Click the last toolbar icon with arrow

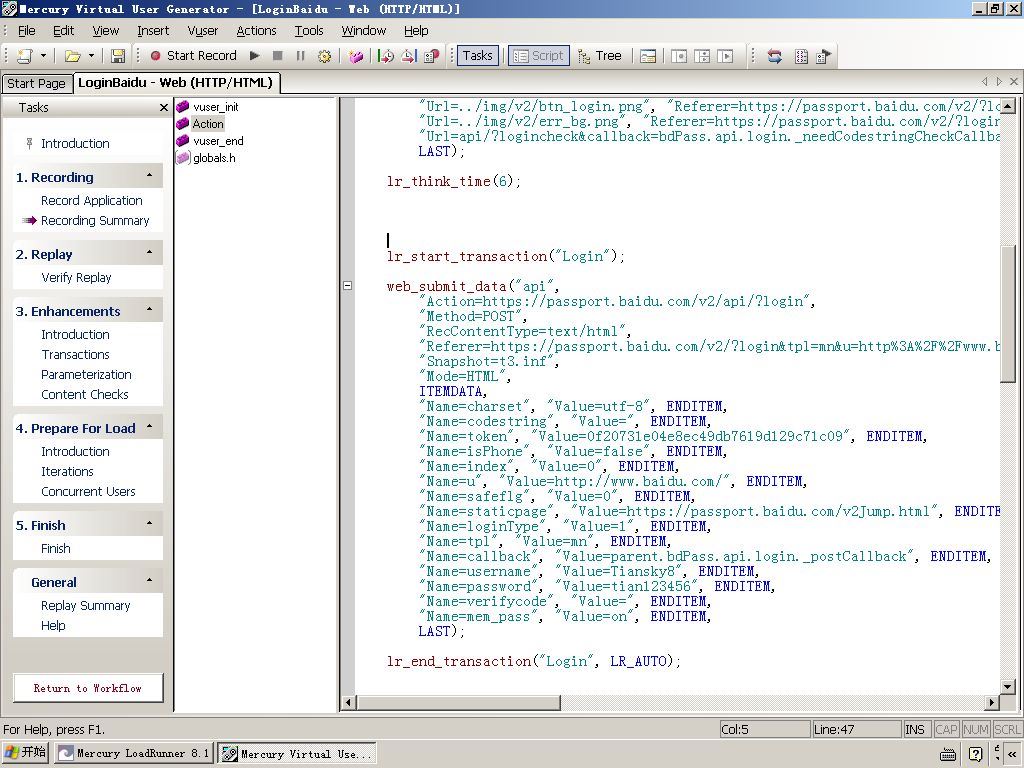coord(824,56)
